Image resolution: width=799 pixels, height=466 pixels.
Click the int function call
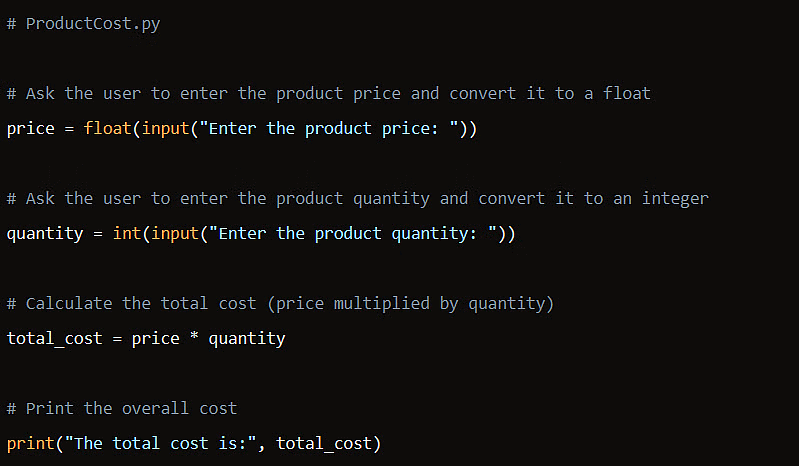126,233
